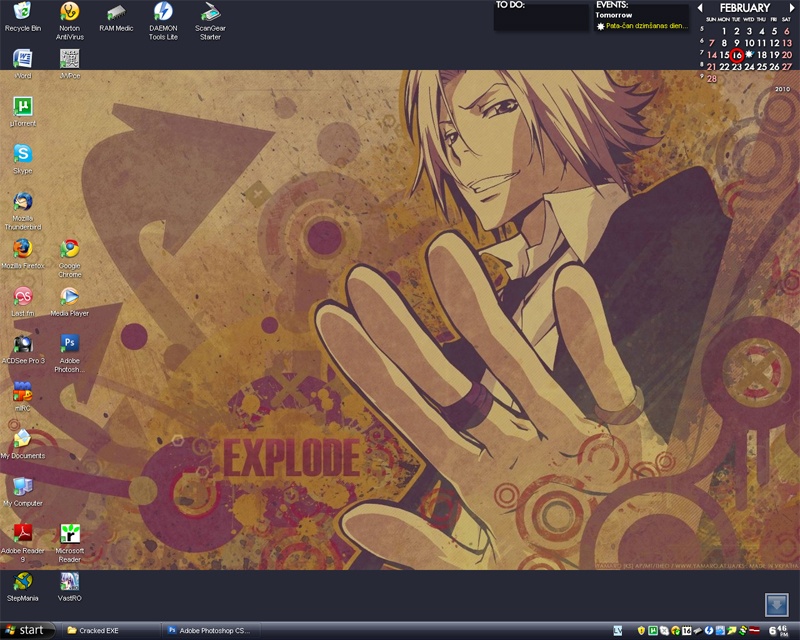Select the JWPce desktop icon

click(70, 64)
